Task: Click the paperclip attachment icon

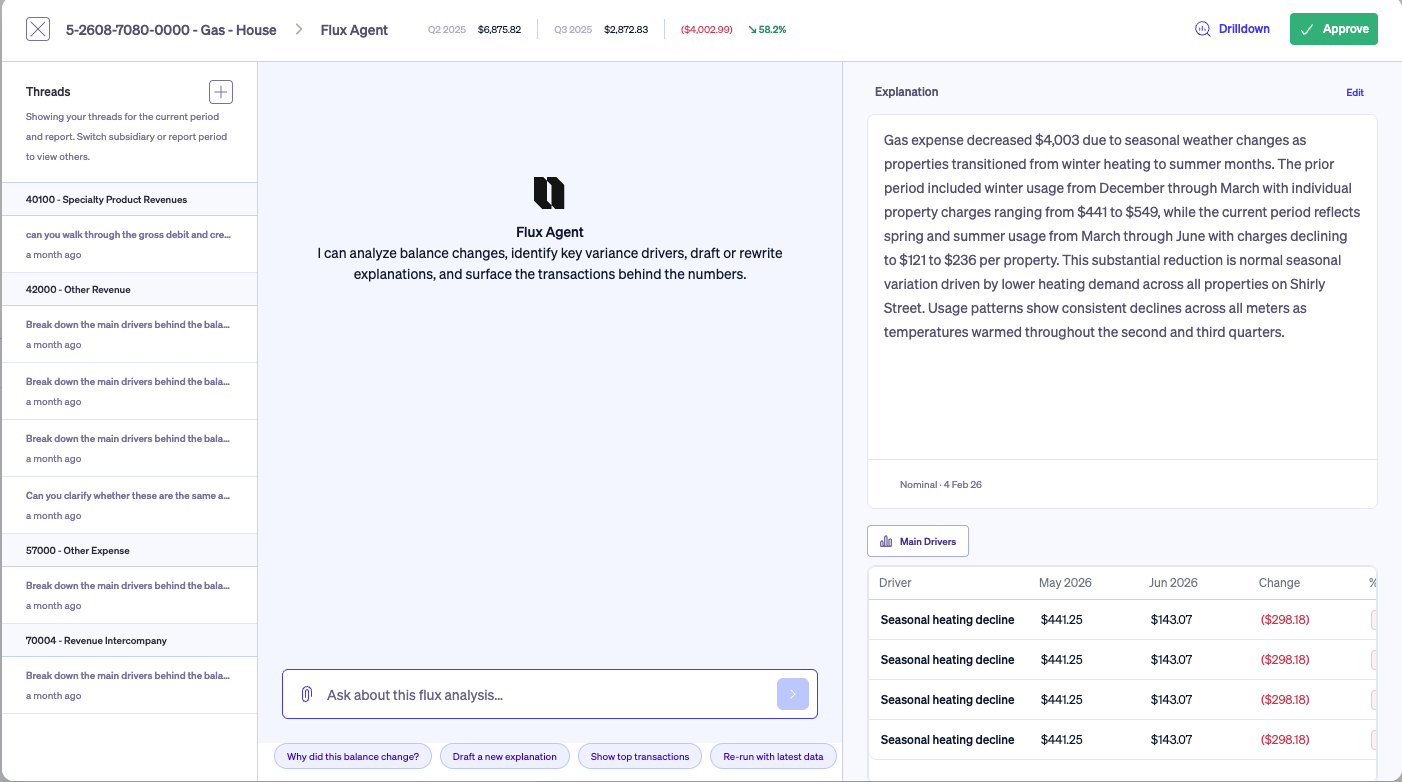Action: tap(307, 694)
